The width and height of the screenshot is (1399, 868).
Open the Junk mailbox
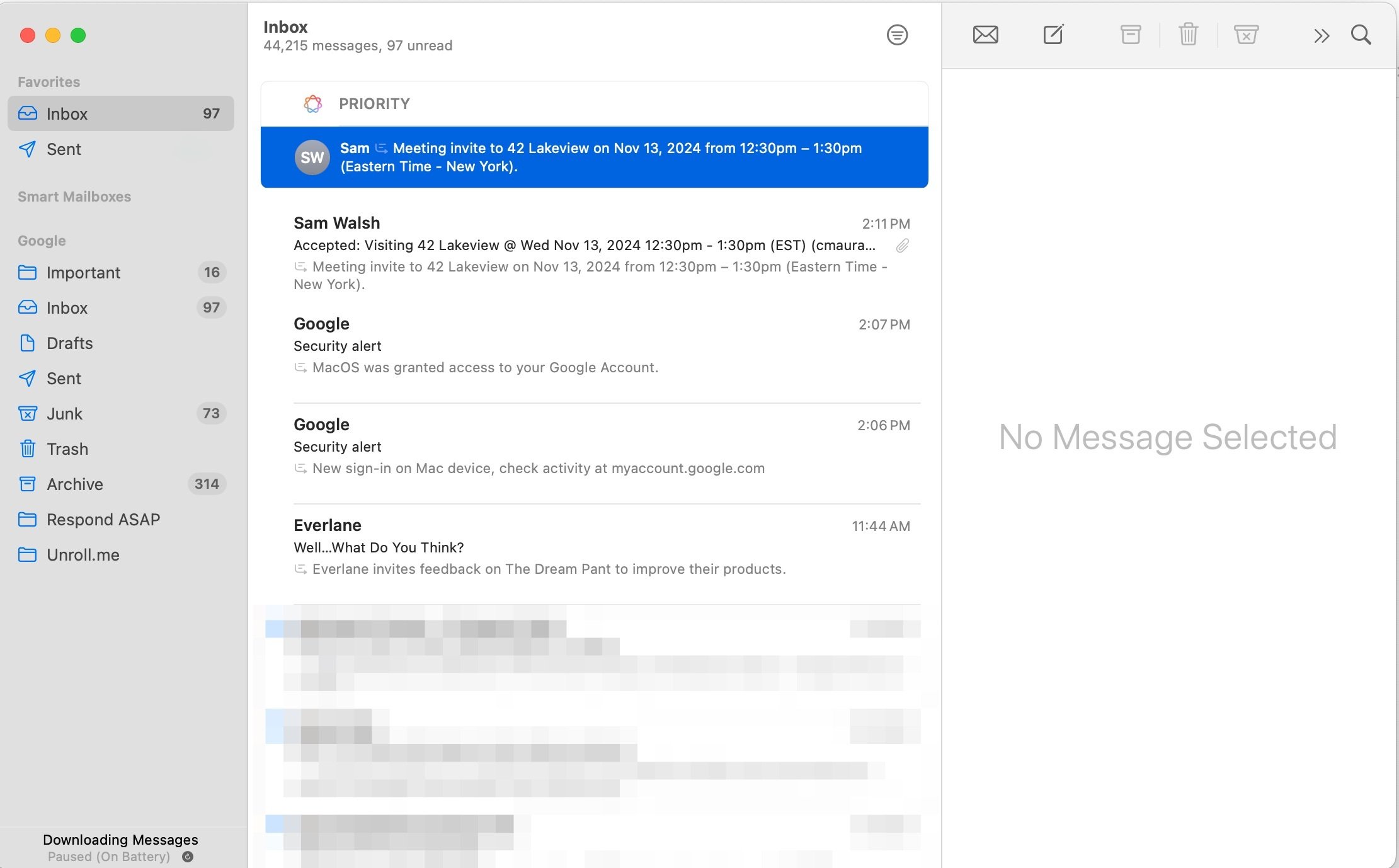(65, 414)
